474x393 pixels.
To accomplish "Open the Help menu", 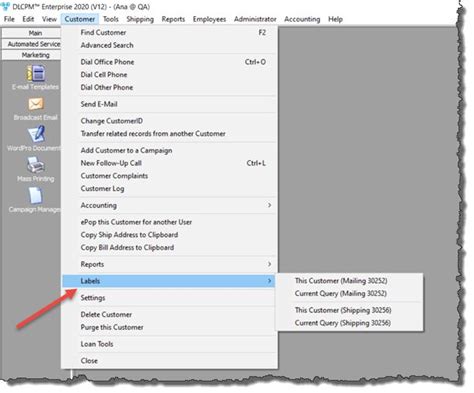I will 335,19.
